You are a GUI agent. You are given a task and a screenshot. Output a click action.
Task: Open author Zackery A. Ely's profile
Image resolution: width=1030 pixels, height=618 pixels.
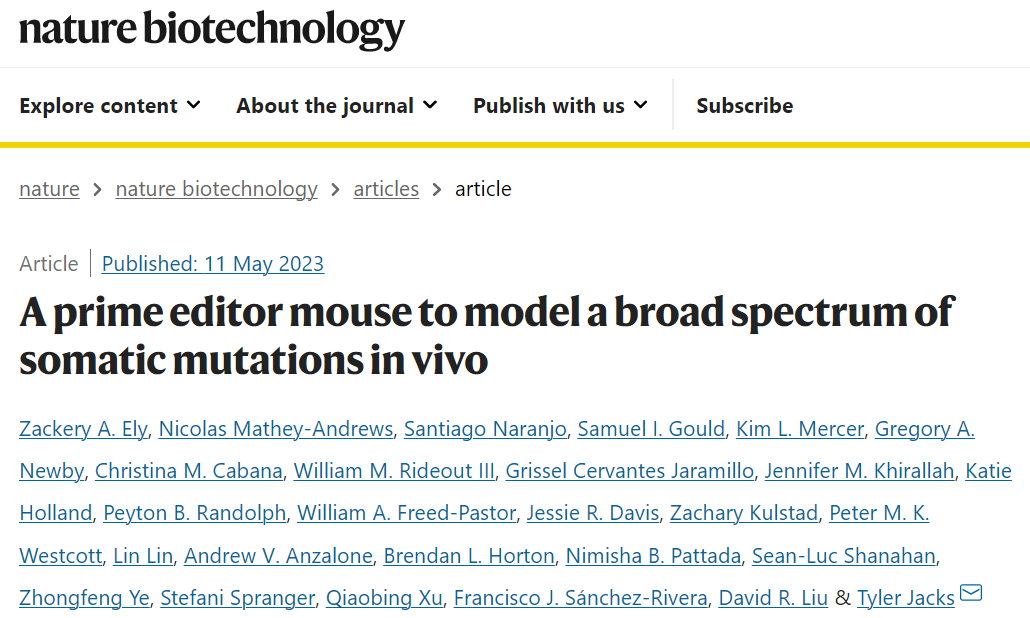coord(83,429)
